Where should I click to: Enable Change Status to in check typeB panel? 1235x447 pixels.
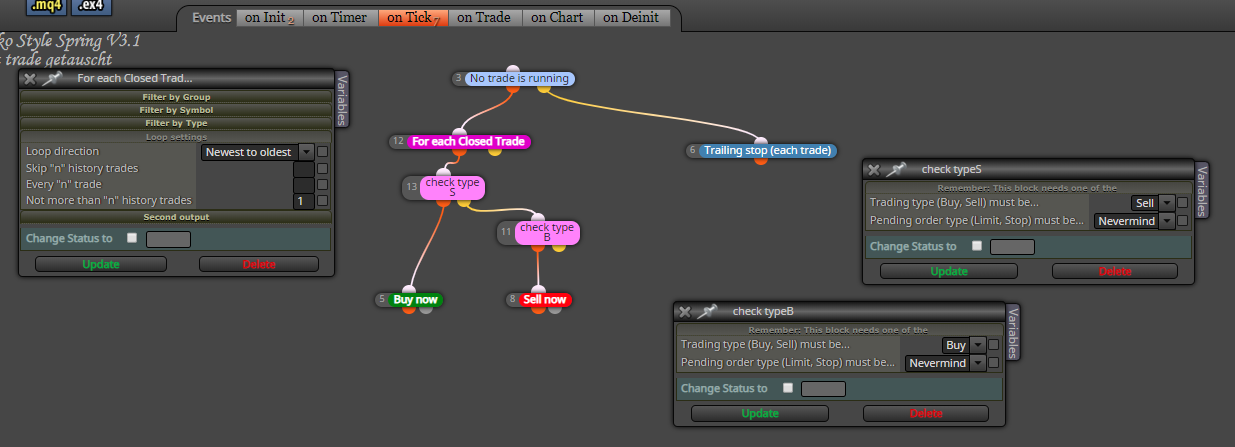pos(788,388)
